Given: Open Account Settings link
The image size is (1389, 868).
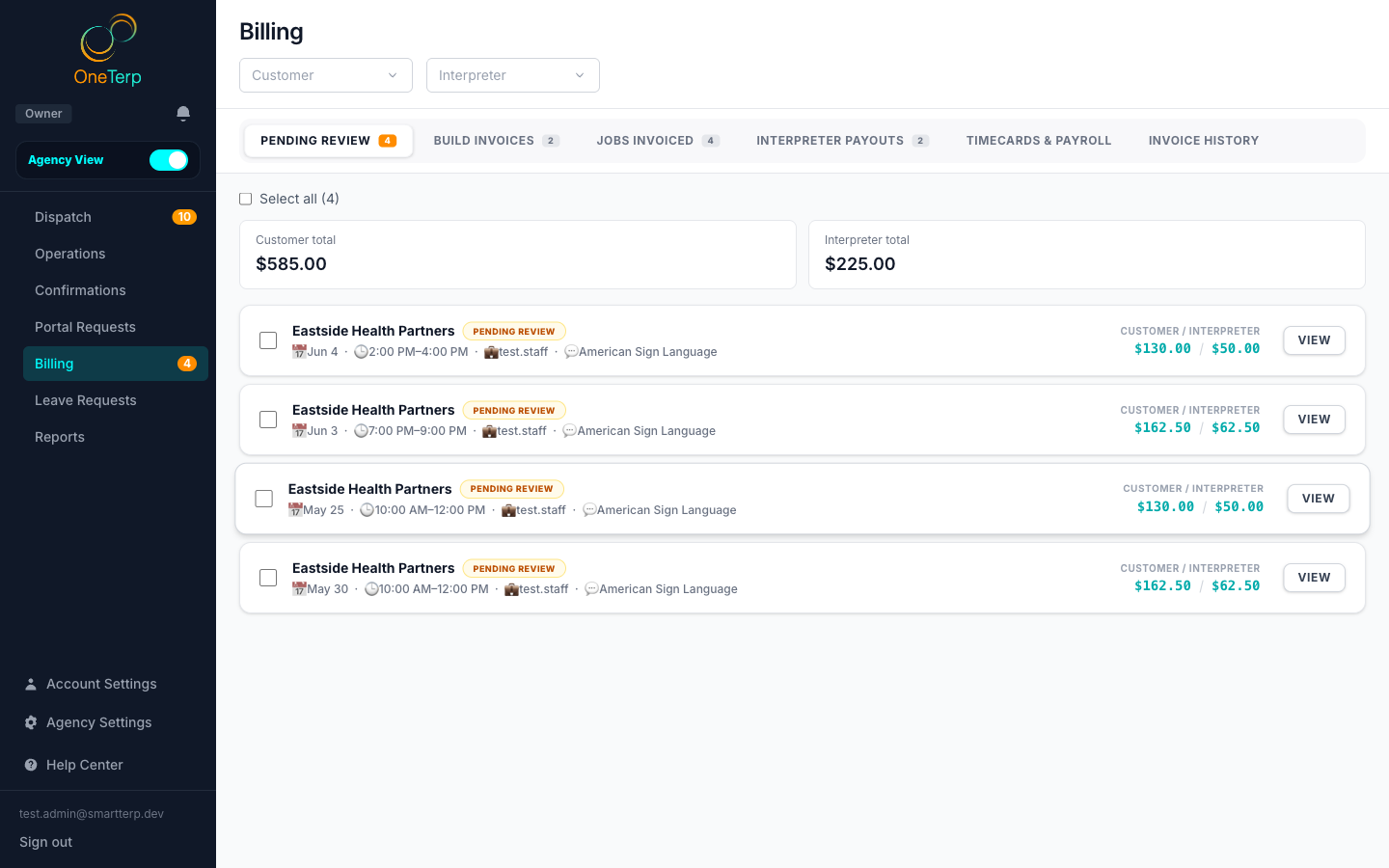Looking at the screenshot, I should click(101, 684).
